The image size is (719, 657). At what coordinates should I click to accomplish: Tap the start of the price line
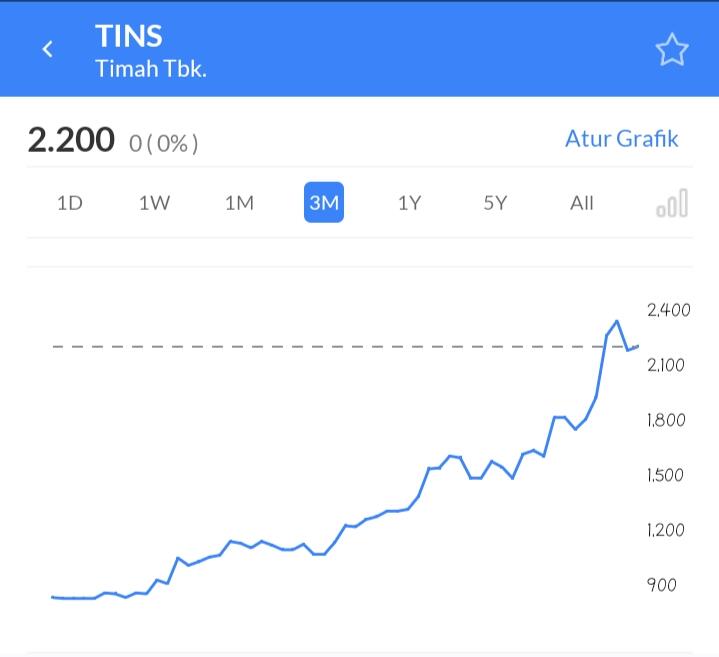53,597
